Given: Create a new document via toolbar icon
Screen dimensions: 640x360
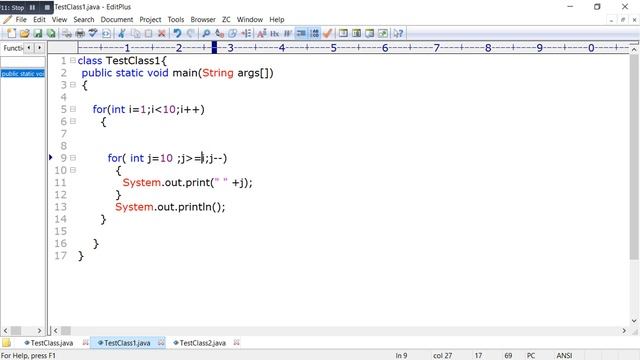Looking at the screenshot, I should pyautogui.click(x=11, y=33).
